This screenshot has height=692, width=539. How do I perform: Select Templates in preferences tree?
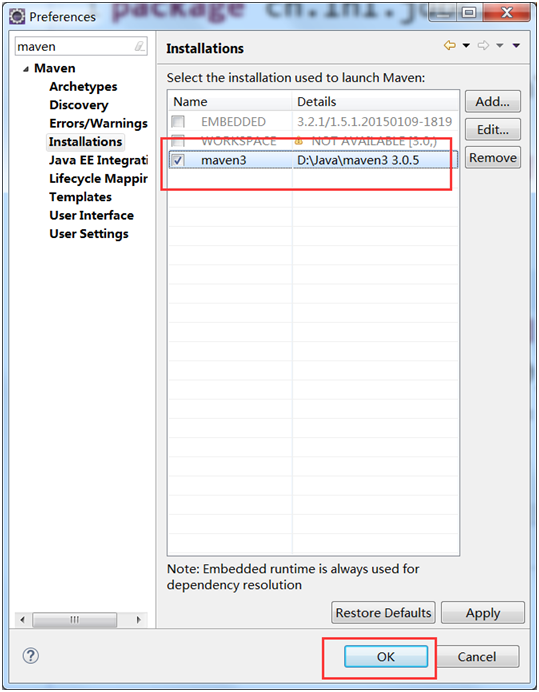coord(80,197)
